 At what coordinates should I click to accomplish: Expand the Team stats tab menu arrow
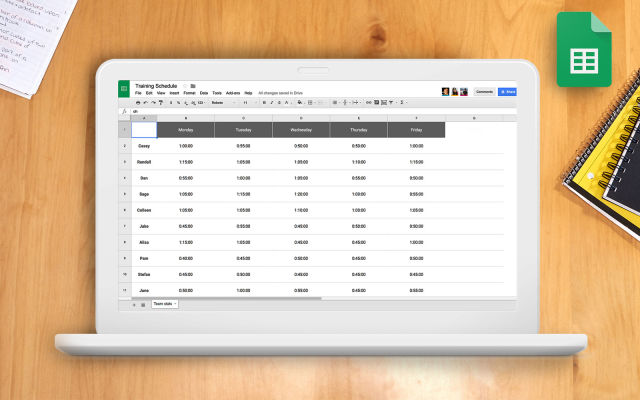tap(175, 304)
